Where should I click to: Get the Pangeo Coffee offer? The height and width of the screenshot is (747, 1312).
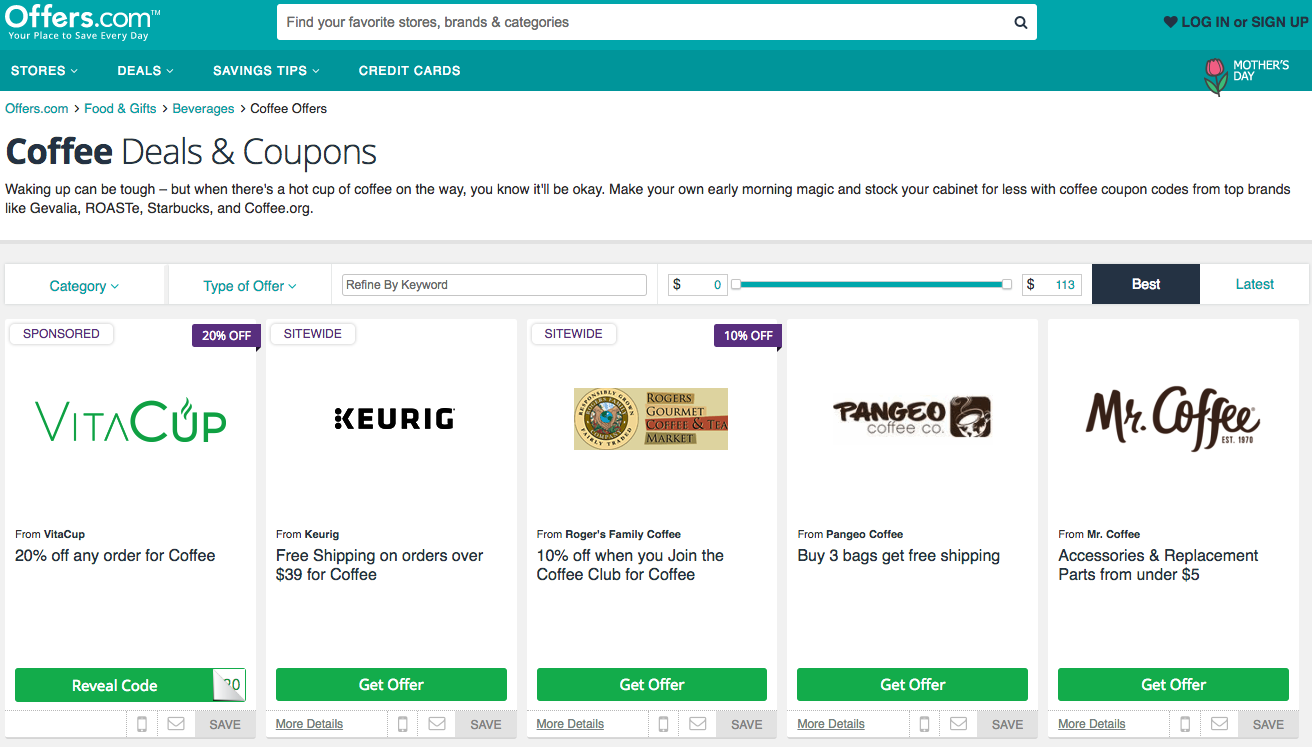pos(912,685)
